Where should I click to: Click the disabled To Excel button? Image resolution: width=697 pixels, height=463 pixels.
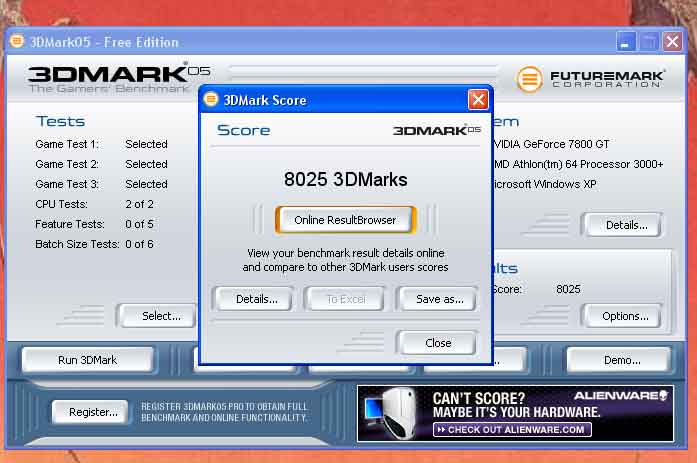pyautogui.click(x=346, y=299)
